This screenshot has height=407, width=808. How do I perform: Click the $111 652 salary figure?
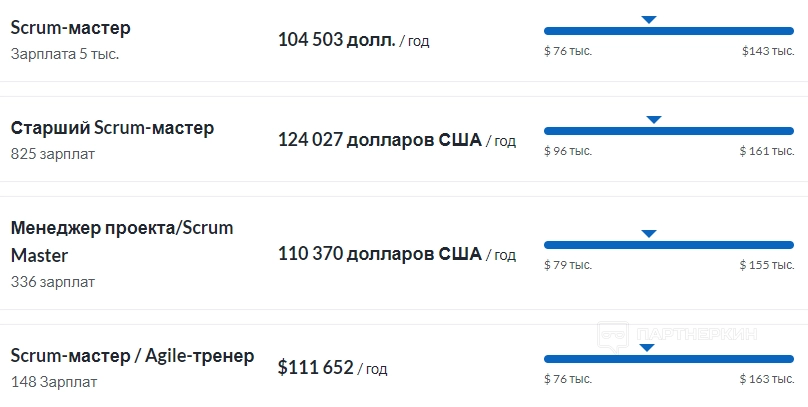[x=316, y=368]
